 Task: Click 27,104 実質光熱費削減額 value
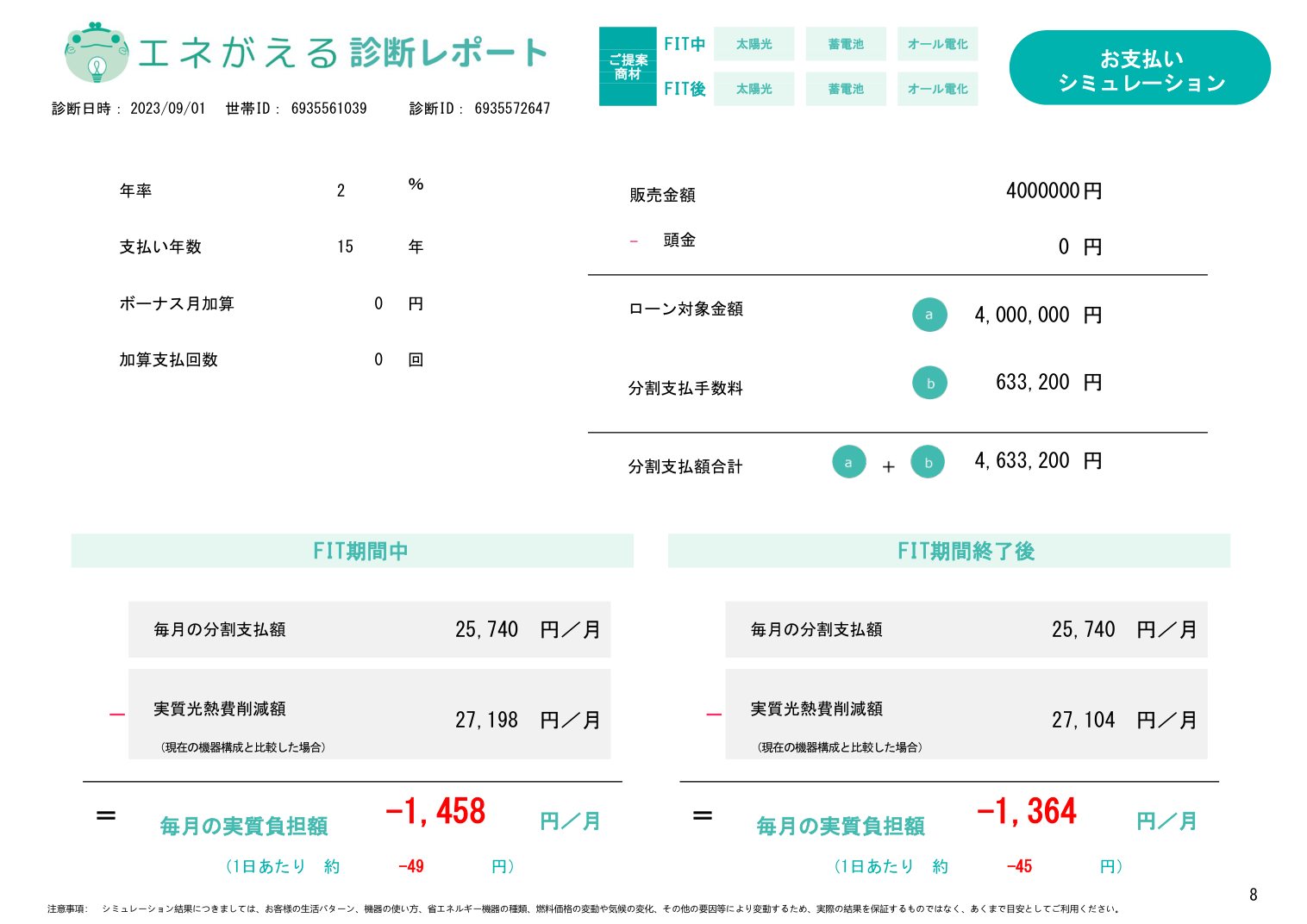click(x=1083, y=720)
